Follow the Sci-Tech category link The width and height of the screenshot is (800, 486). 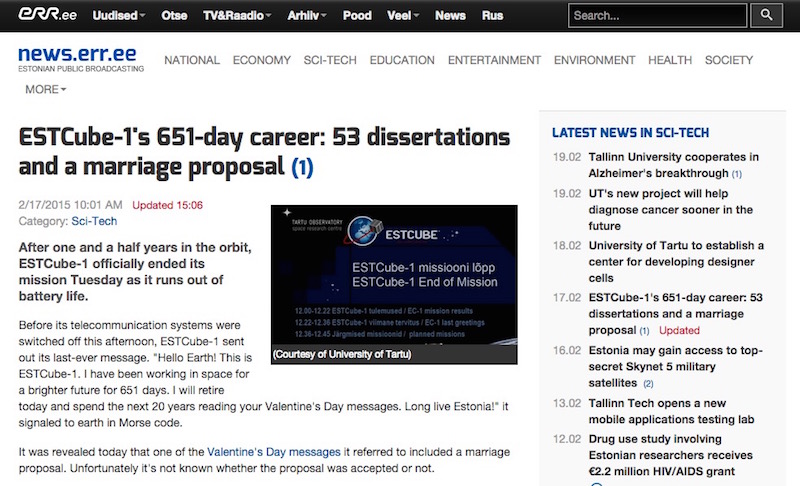pyautogui.click(x=94, y=221)
